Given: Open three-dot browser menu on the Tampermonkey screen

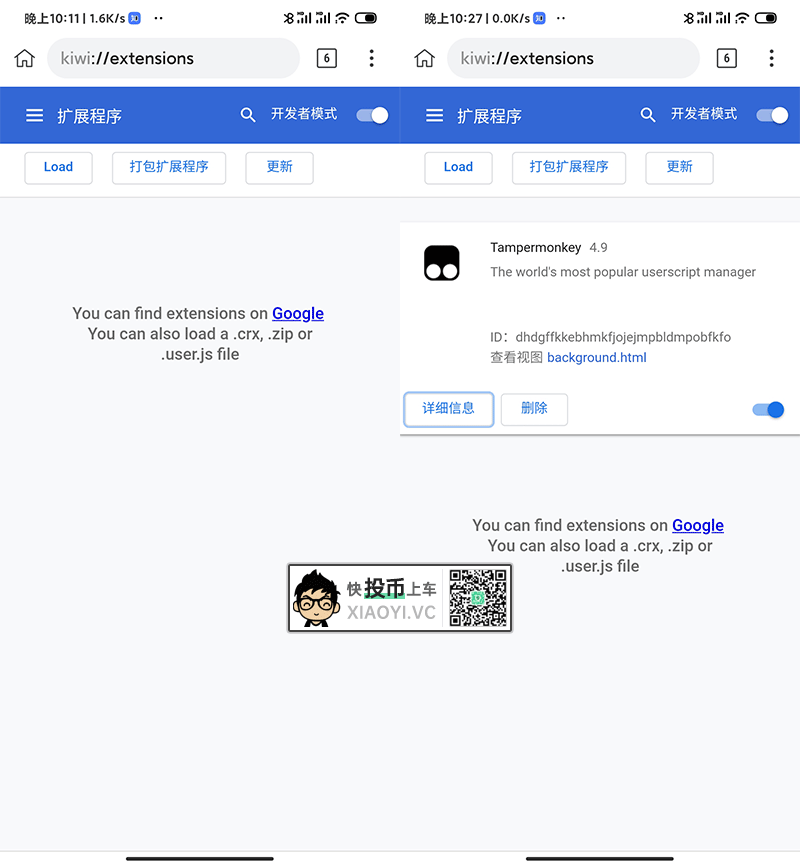Looking at the screenshot, I should pos(772,58).
